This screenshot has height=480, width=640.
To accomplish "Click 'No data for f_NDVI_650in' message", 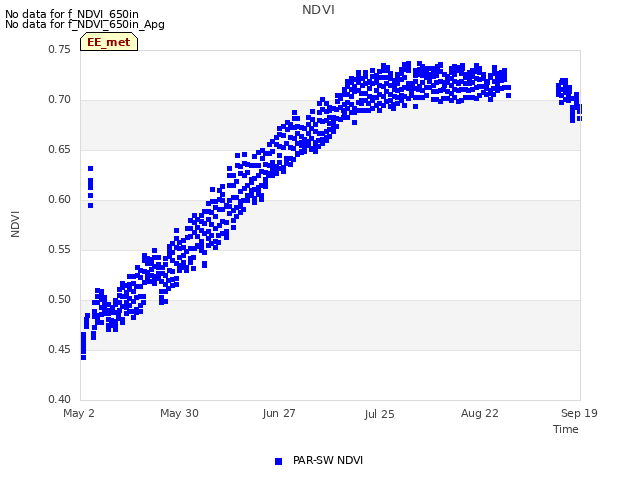I will 72,15.
